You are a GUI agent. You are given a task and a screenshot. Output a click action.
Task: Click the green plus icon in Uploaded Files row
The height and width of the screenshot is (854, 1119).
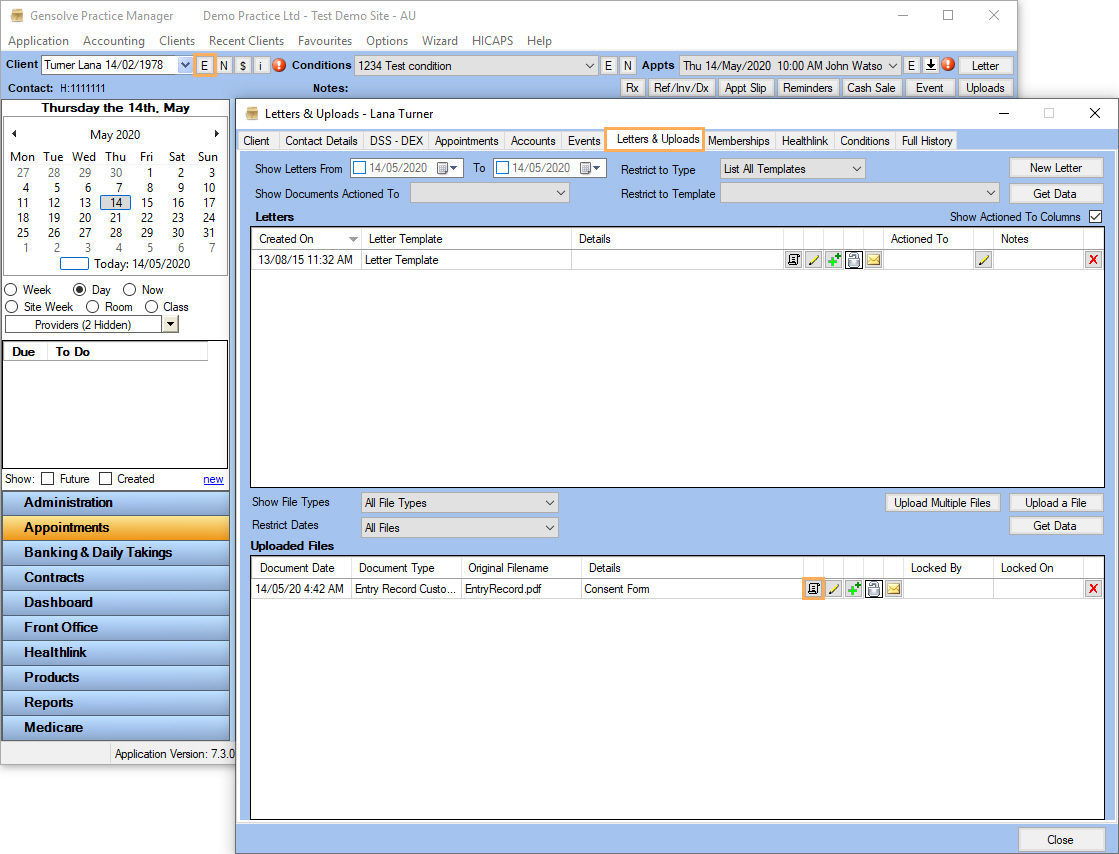[853, 589]
